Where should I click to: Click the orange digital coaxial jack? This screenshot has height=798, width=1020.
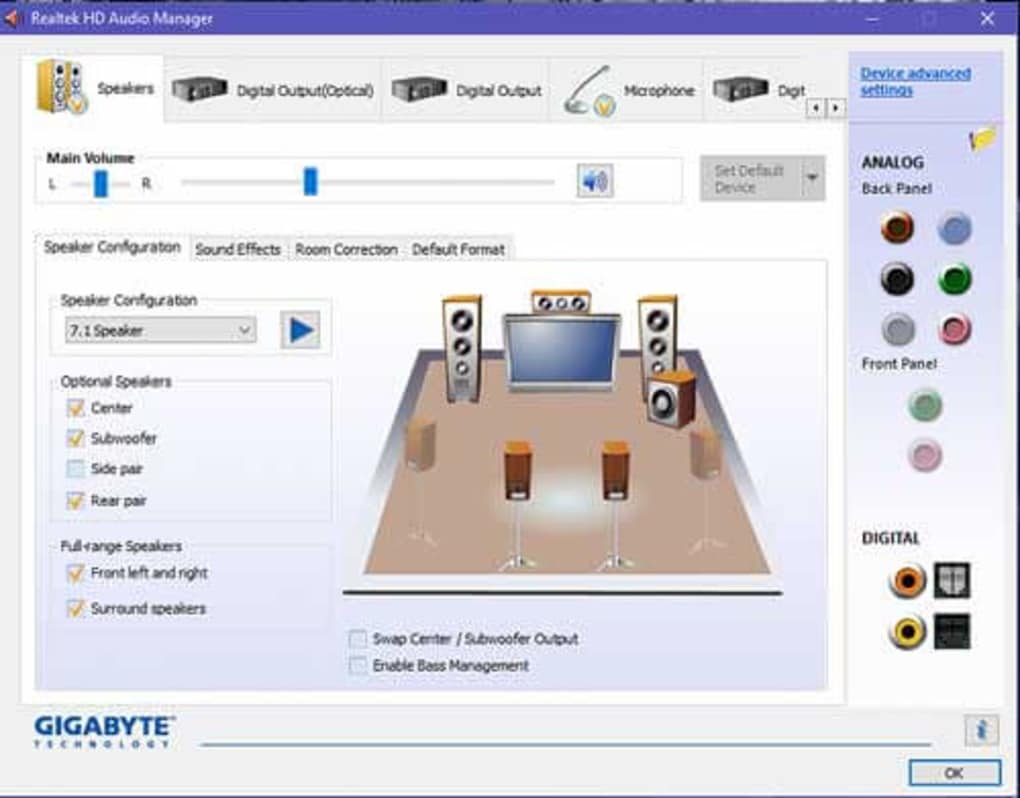click(907, 580)
